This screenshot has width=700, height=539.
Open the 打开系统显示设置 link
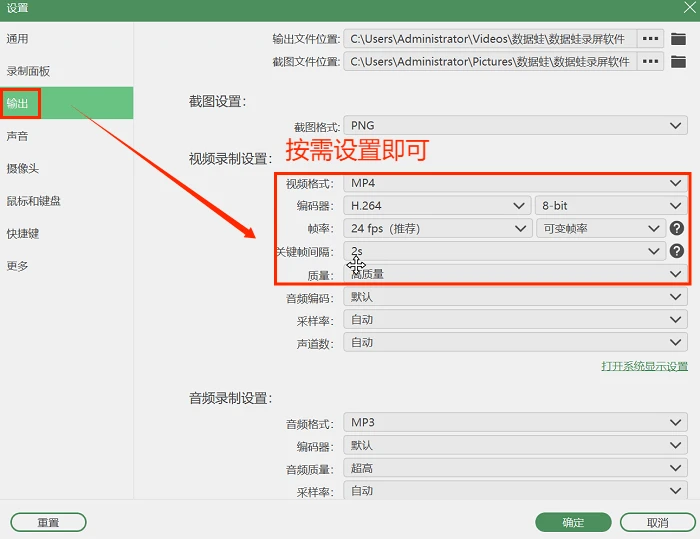tap(644, 366)
